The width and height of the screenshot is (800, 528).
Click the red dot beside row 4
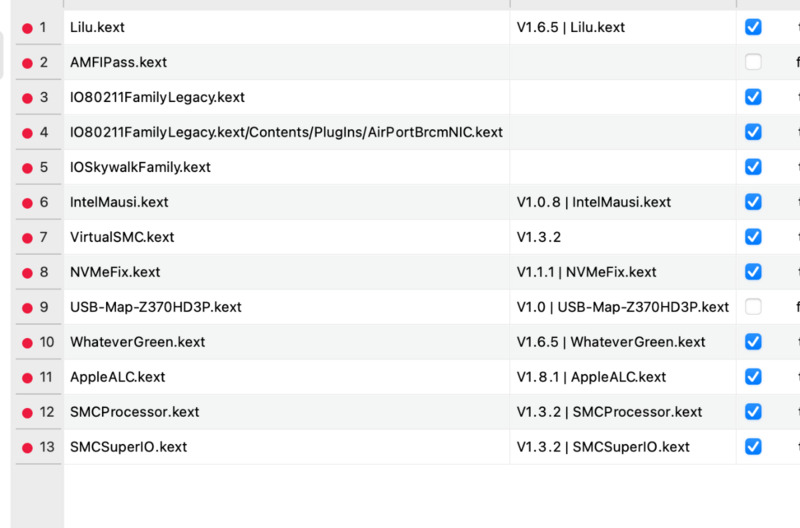pyautogui.click(x=27, y=133)
